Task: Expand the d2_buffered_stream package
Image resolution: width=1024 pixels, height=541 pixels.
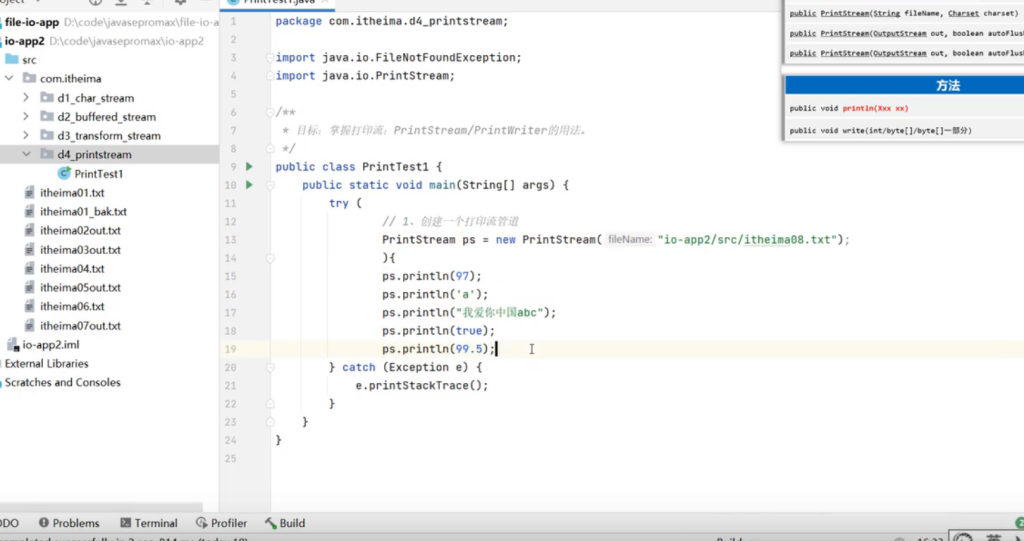Action: click(x=26, y=117)
